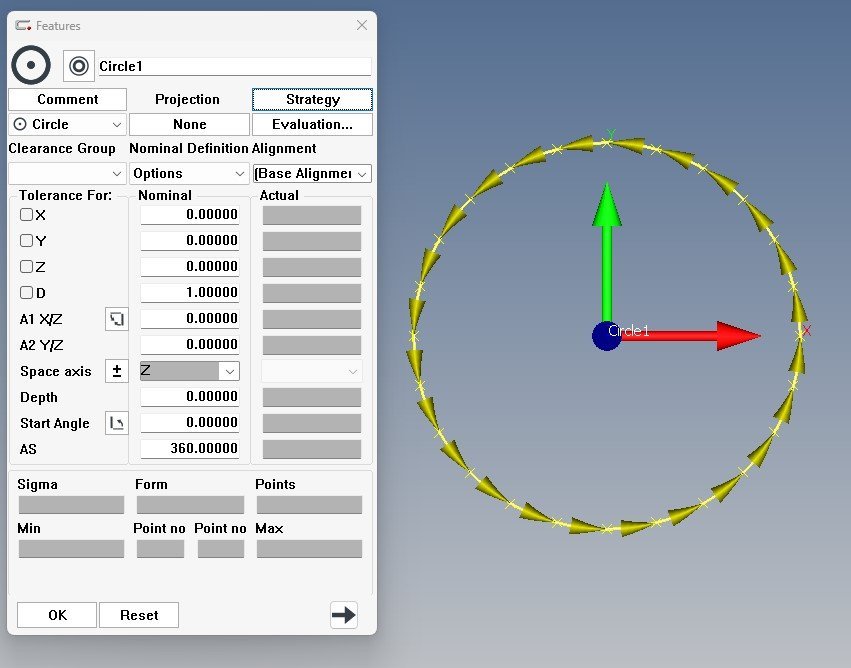Open the Circle feature type dropdown
851x668 pixels.
(x=67, y=125)
